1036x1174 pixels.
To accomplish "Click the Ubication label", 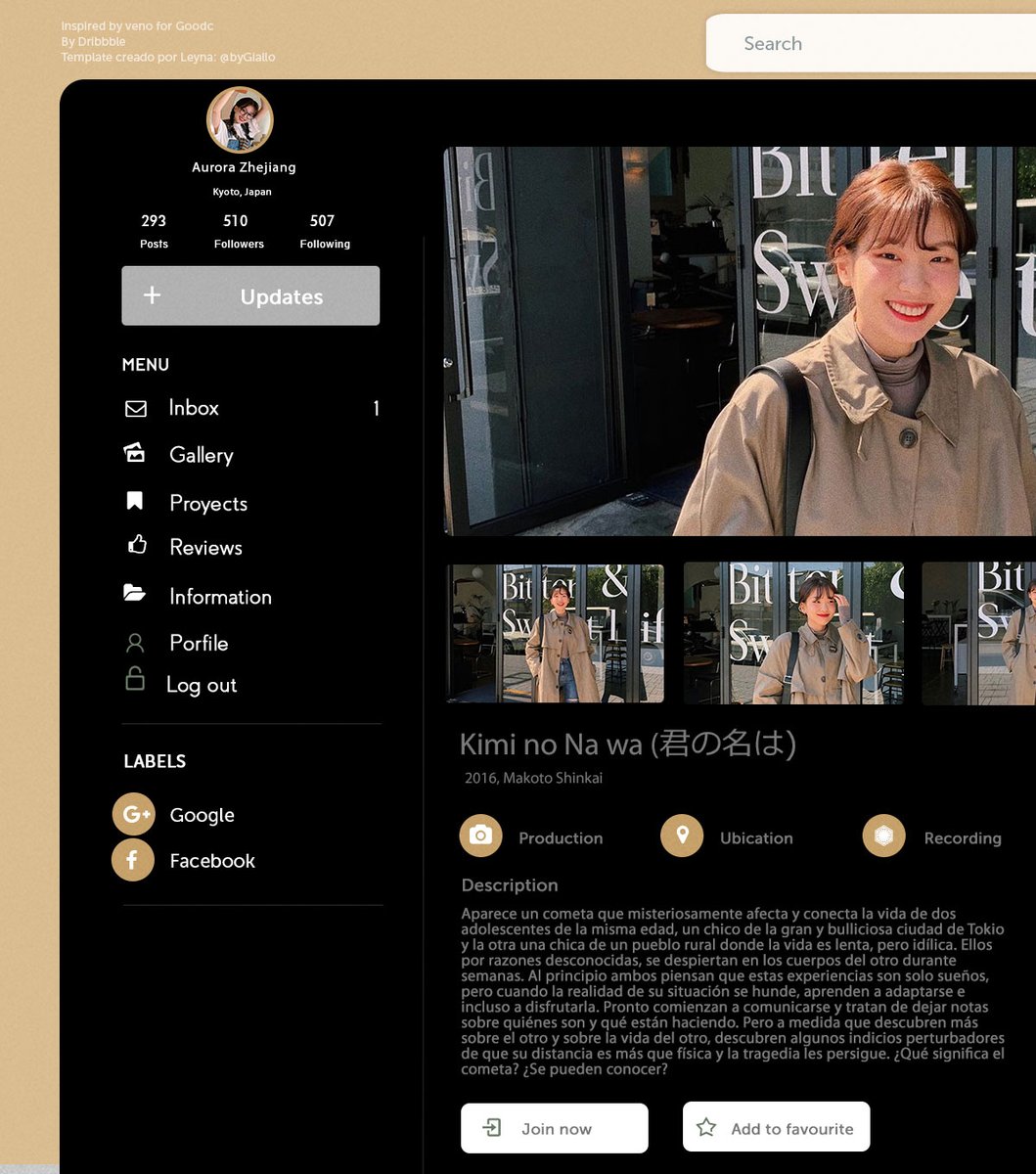I will click(756, 838).
